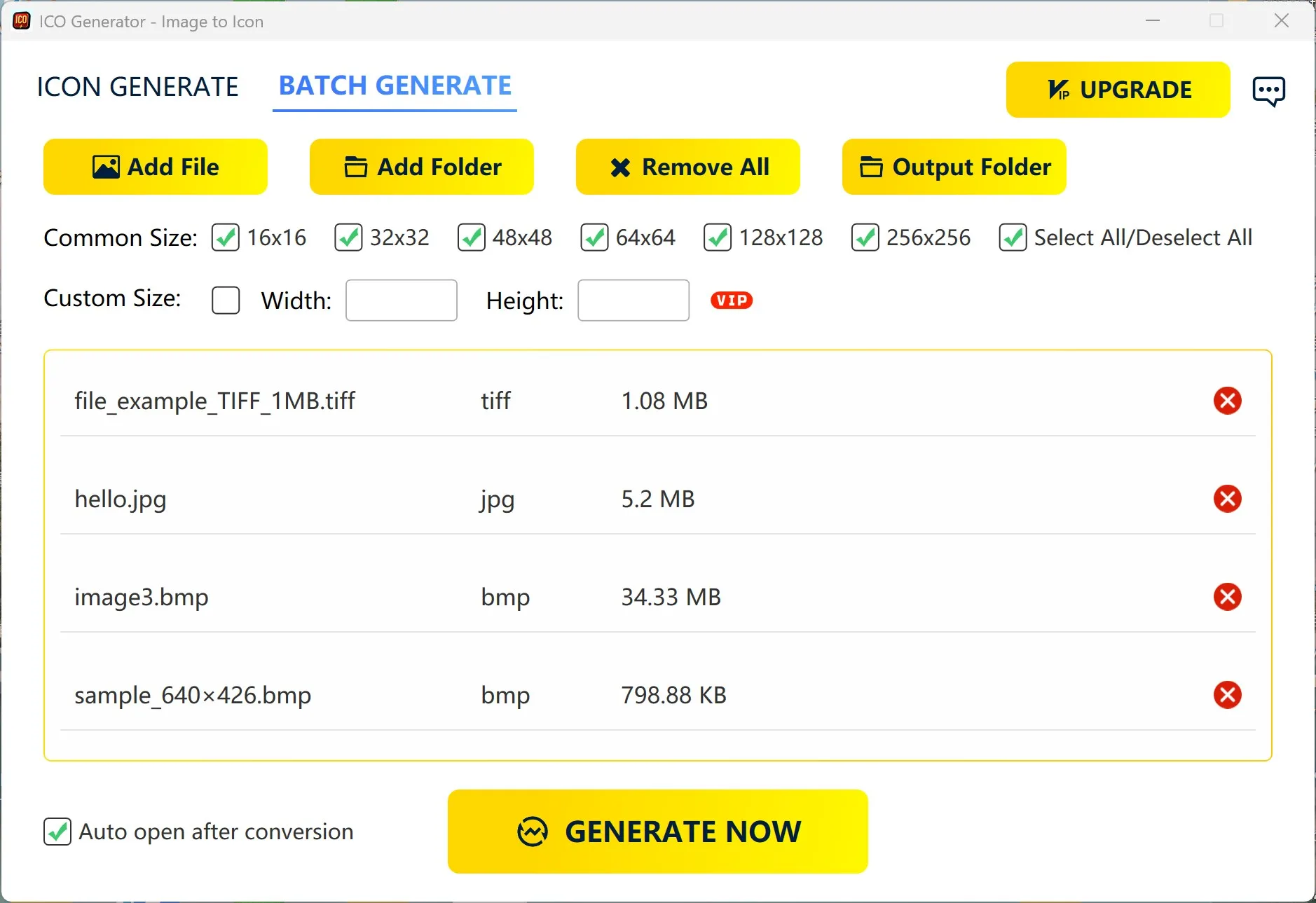Click the Add Folder button
1316x903 pixels.
point(422,167)
